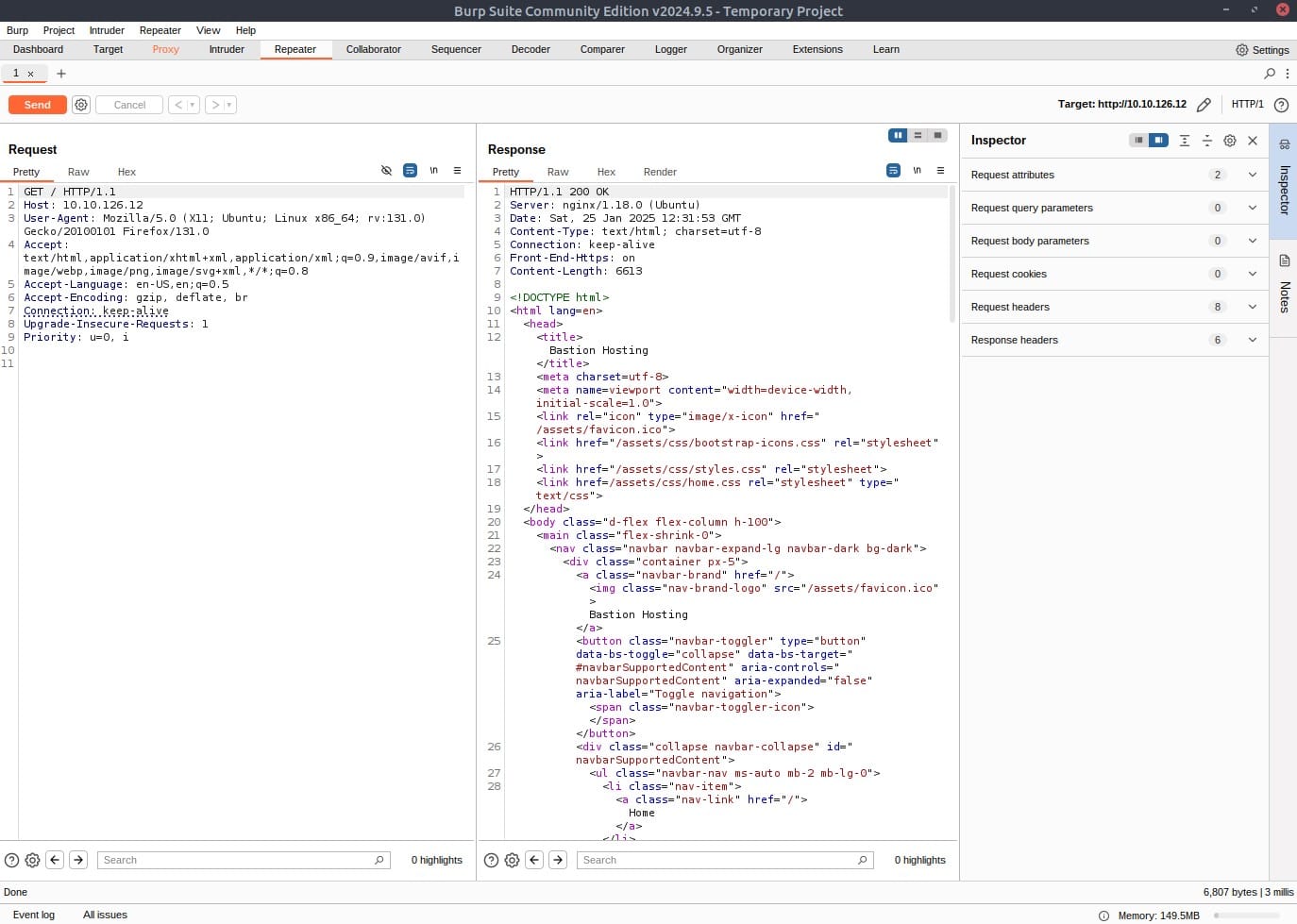Click the orange Send button
The image size is (1297, 924).
click(38, 105)
